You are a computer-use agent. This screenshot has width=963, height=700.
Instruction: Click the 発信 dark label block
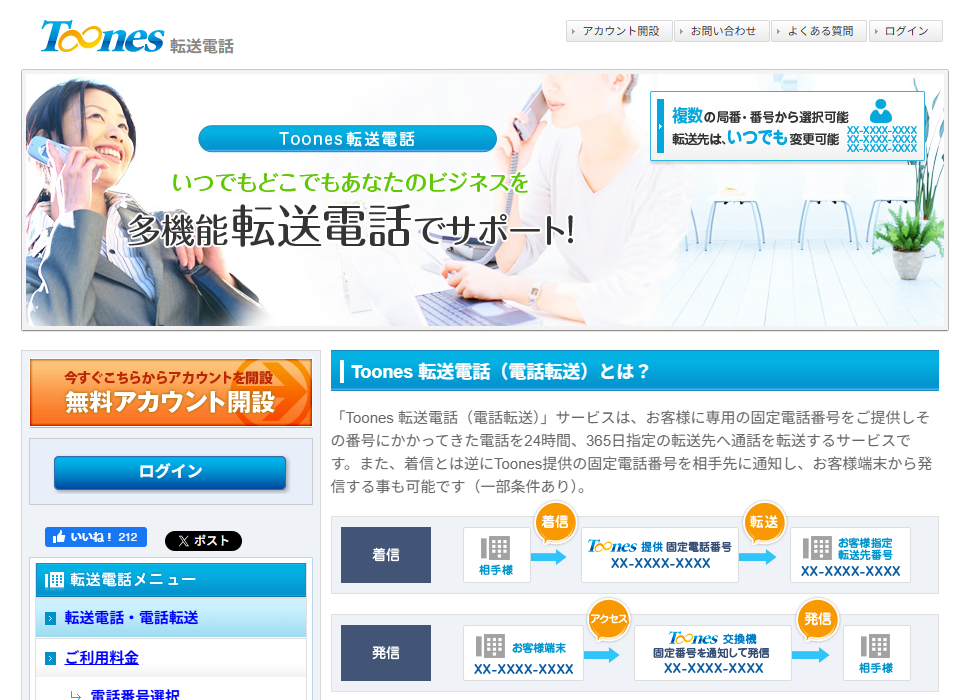[x=386, y=653]
